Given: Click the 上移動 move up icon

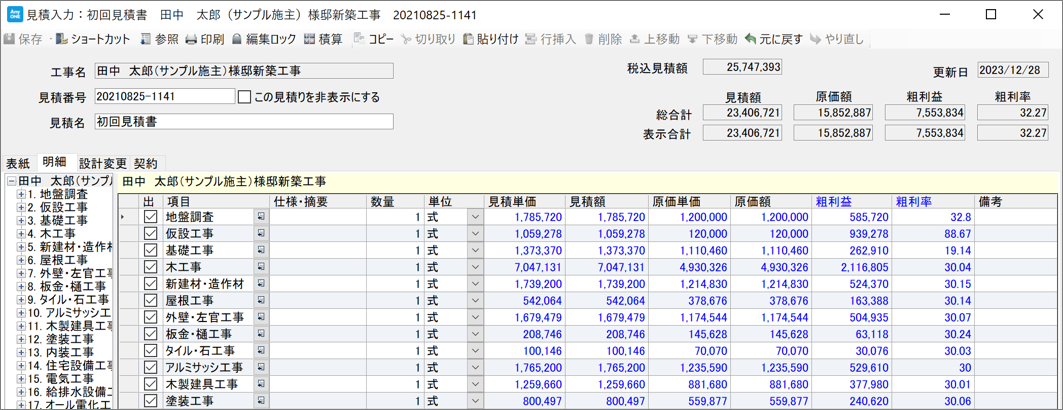Looking at the screenshot, I should [x=635, y=39].
